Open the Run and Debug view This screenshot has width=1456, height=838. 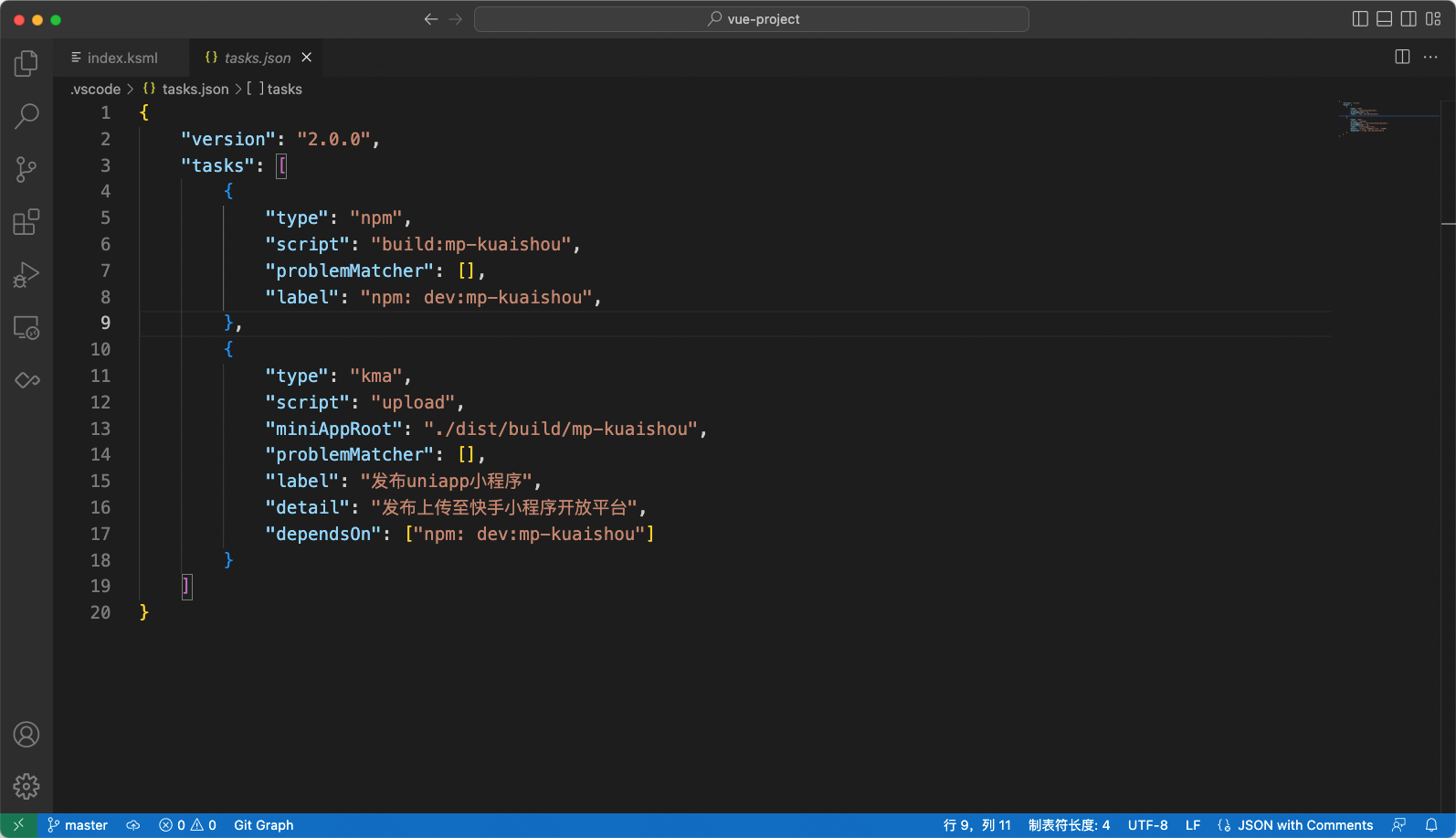[26, 274]
